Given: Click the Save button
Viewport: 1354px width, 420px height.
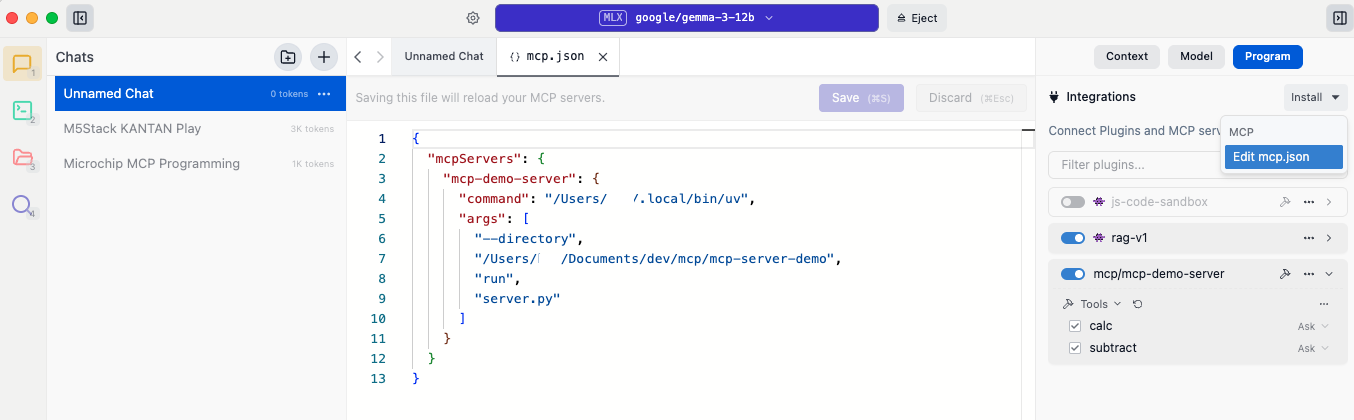Looking at the screenshot, I should tap(860, 98).
